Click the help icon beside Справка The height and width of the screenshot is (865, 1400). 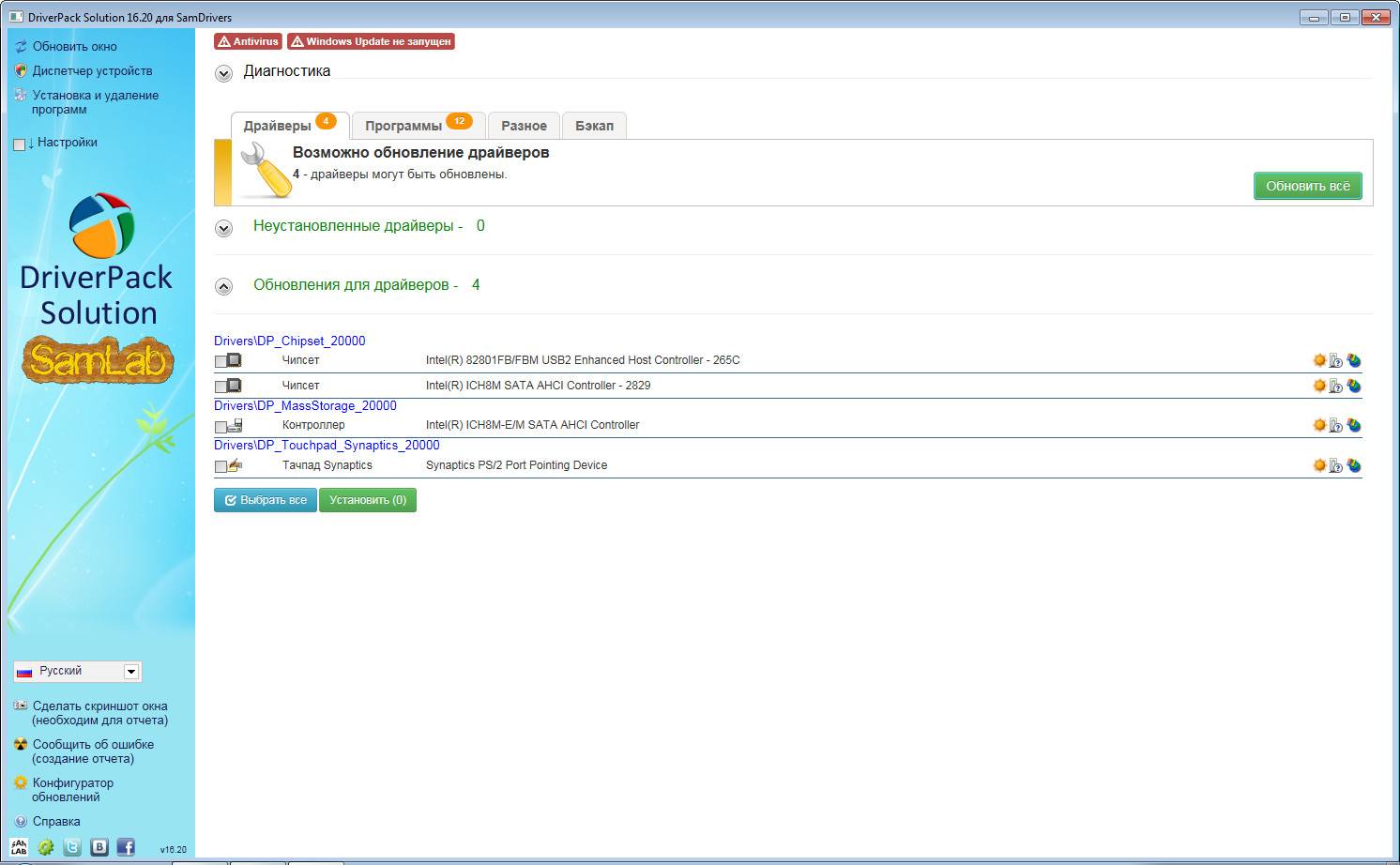coord(21,821)
